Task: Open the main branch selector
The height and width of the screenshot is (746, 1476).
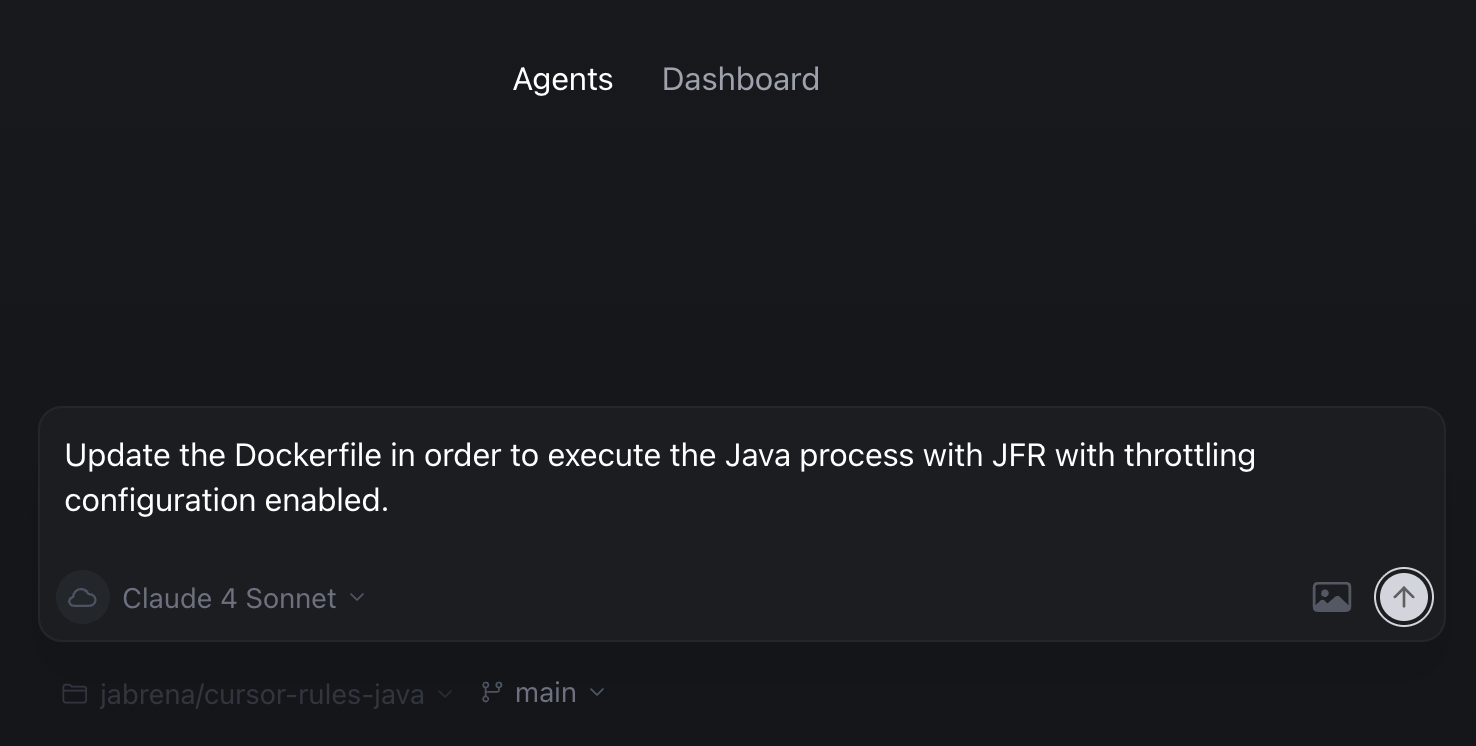Action: click(545, 693)
